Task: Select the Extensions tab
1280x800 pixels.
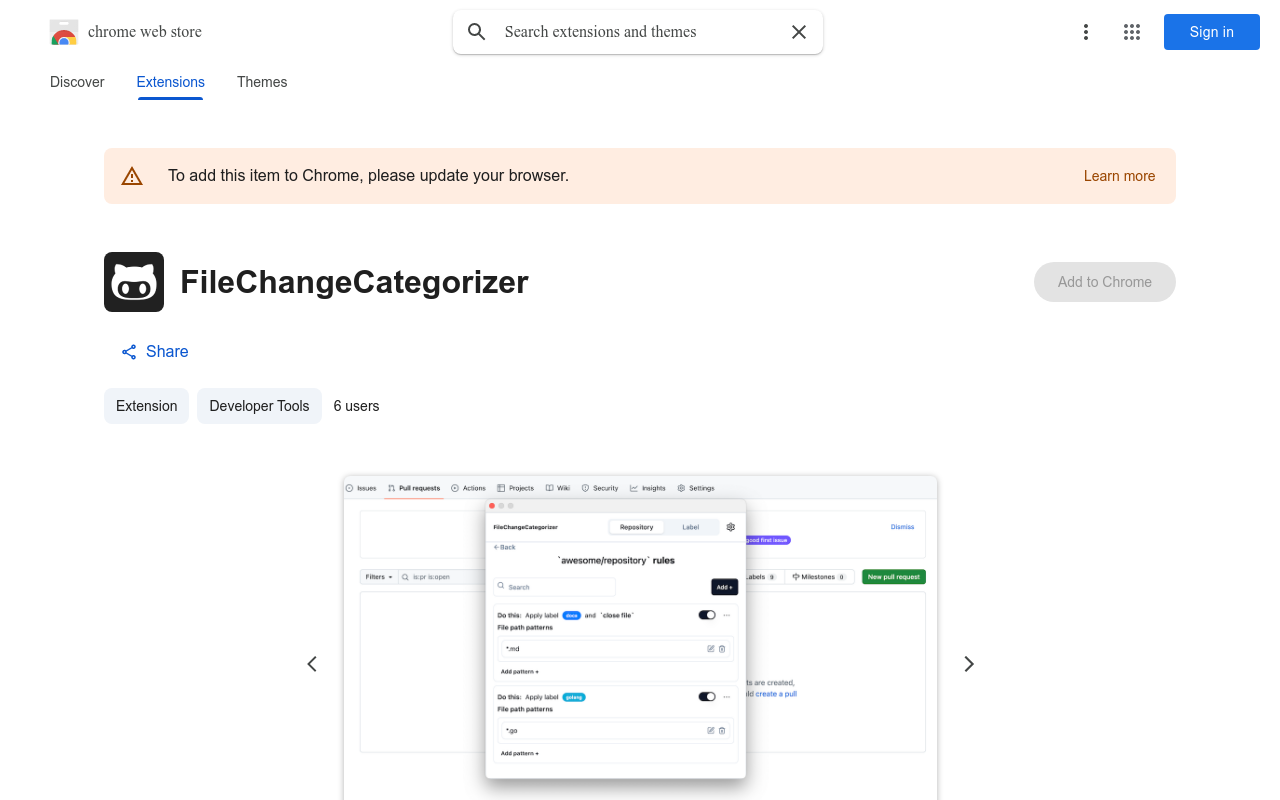Action: pyautogui.click(x=171, y=82)
